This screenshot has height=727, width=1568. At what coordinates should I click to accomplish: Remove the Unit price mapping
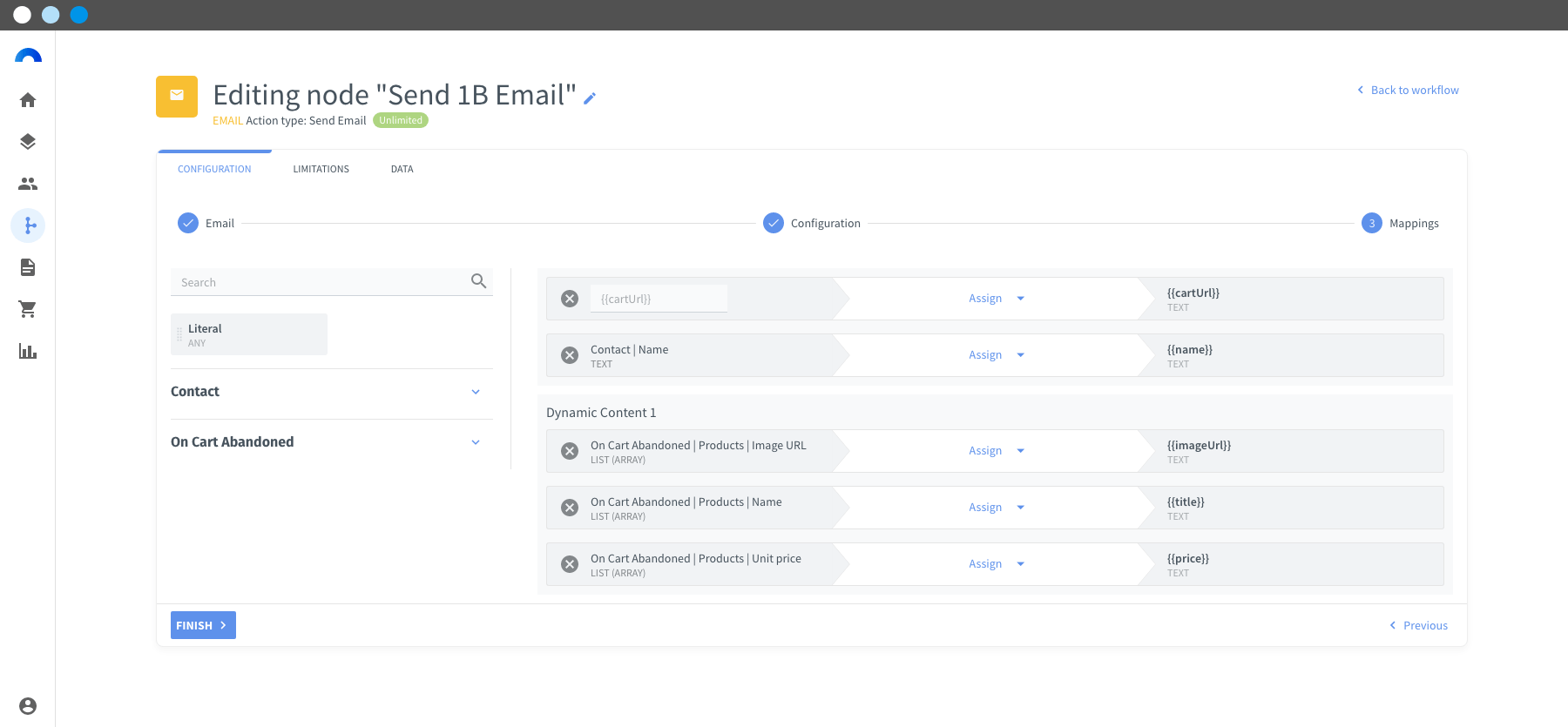tap(570, 564)
